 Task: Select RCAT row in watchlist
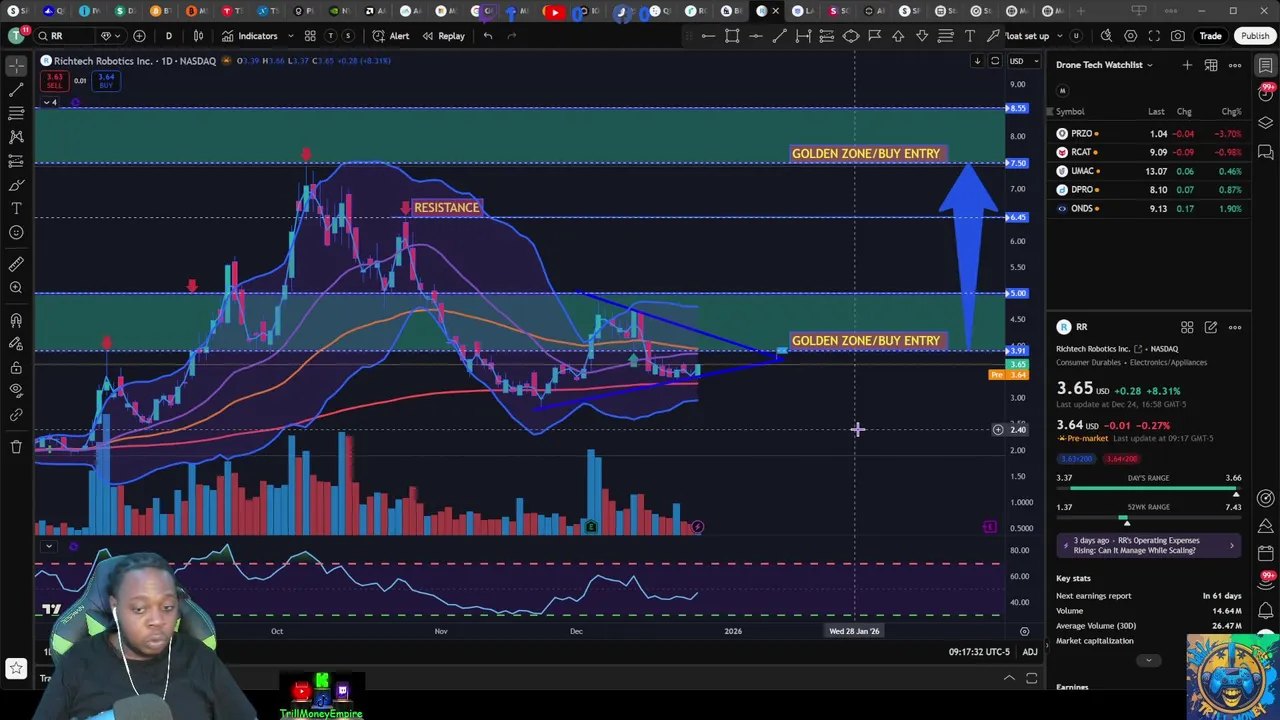[x=1148, y=152]
